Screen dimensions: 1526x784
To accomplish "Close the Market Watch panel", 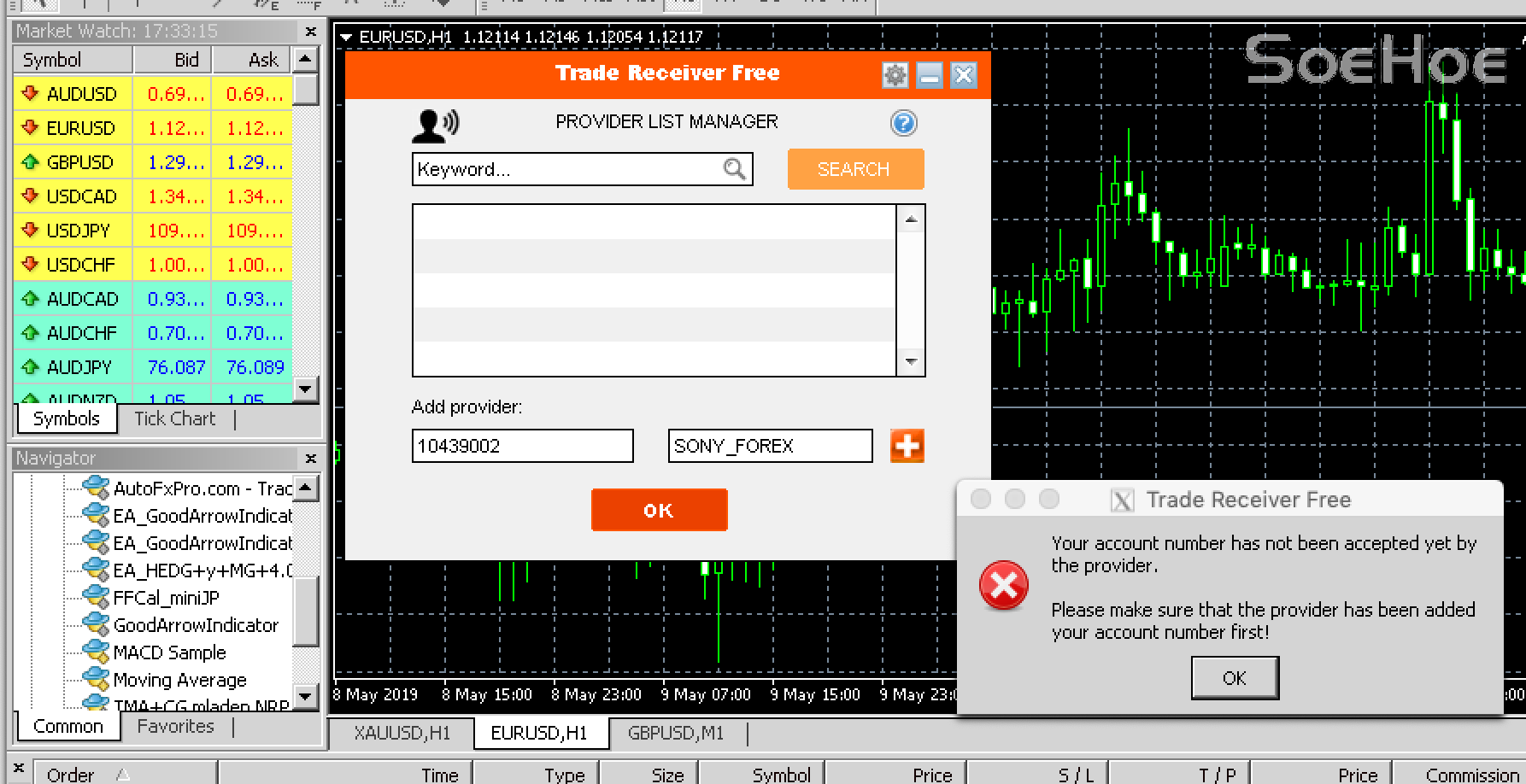I will (x=311, y=32).
